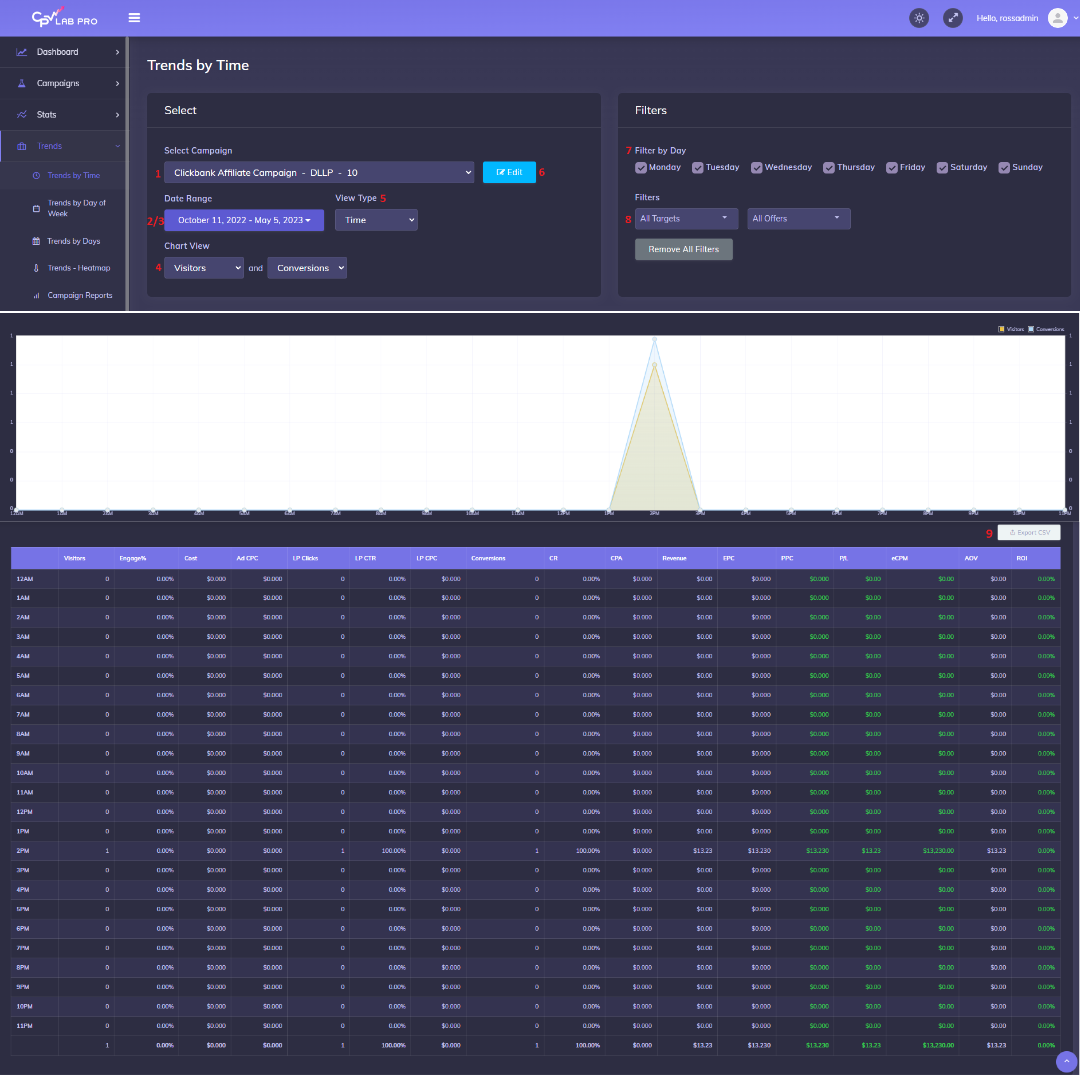This screenshot has height=1080, width=1080.
Task: Click the CPV Lab Pro logo
Action: point(64,18)
